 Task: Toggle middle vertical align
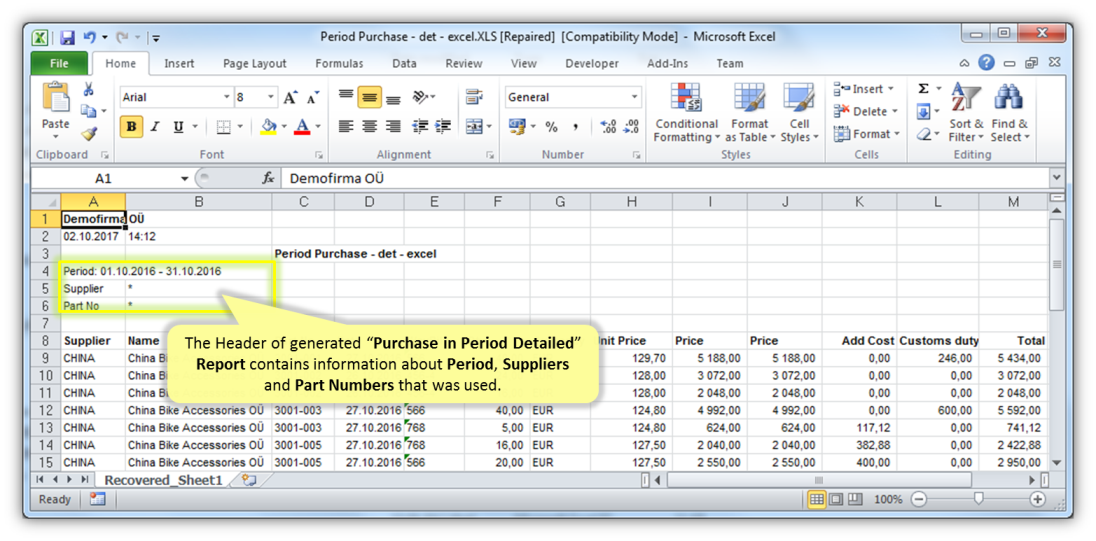point(369,97)
